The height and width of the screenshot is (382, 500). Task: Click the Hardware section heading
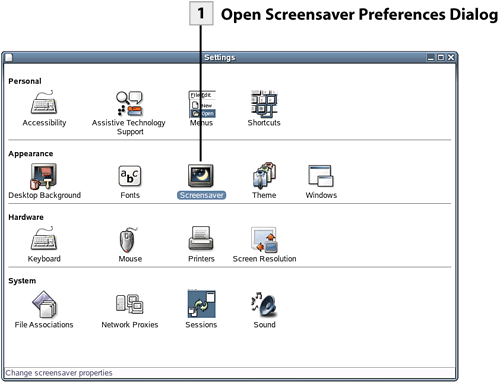click(x=26, y=217)
